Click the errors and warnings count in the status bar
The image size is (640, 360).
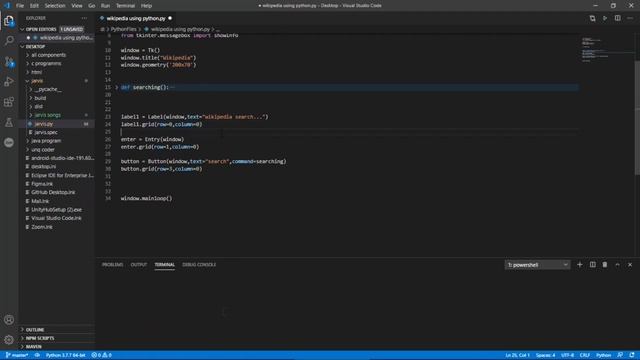point(102,355)
